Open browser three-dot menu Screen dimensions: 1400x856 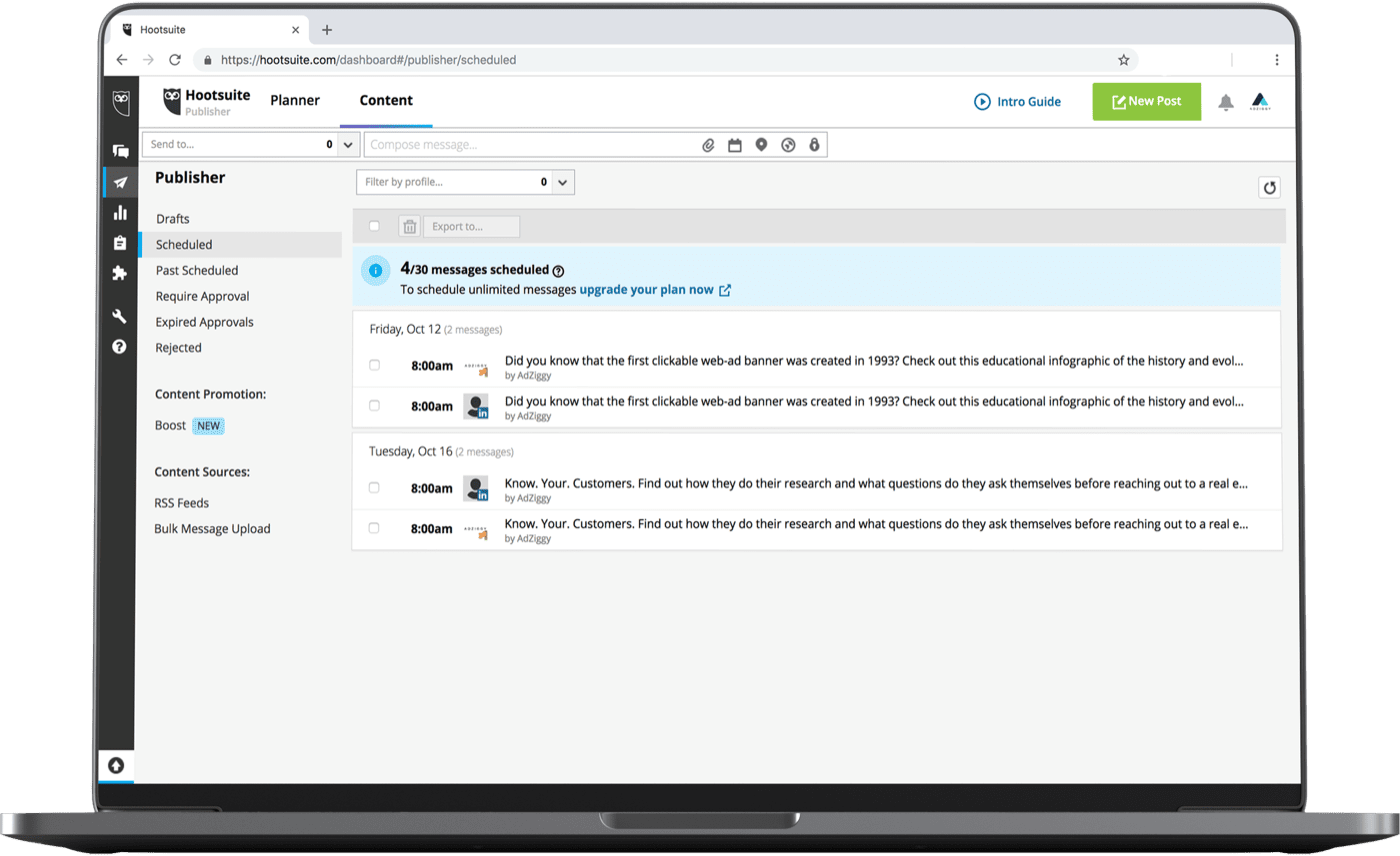[x=1277, y=60]
